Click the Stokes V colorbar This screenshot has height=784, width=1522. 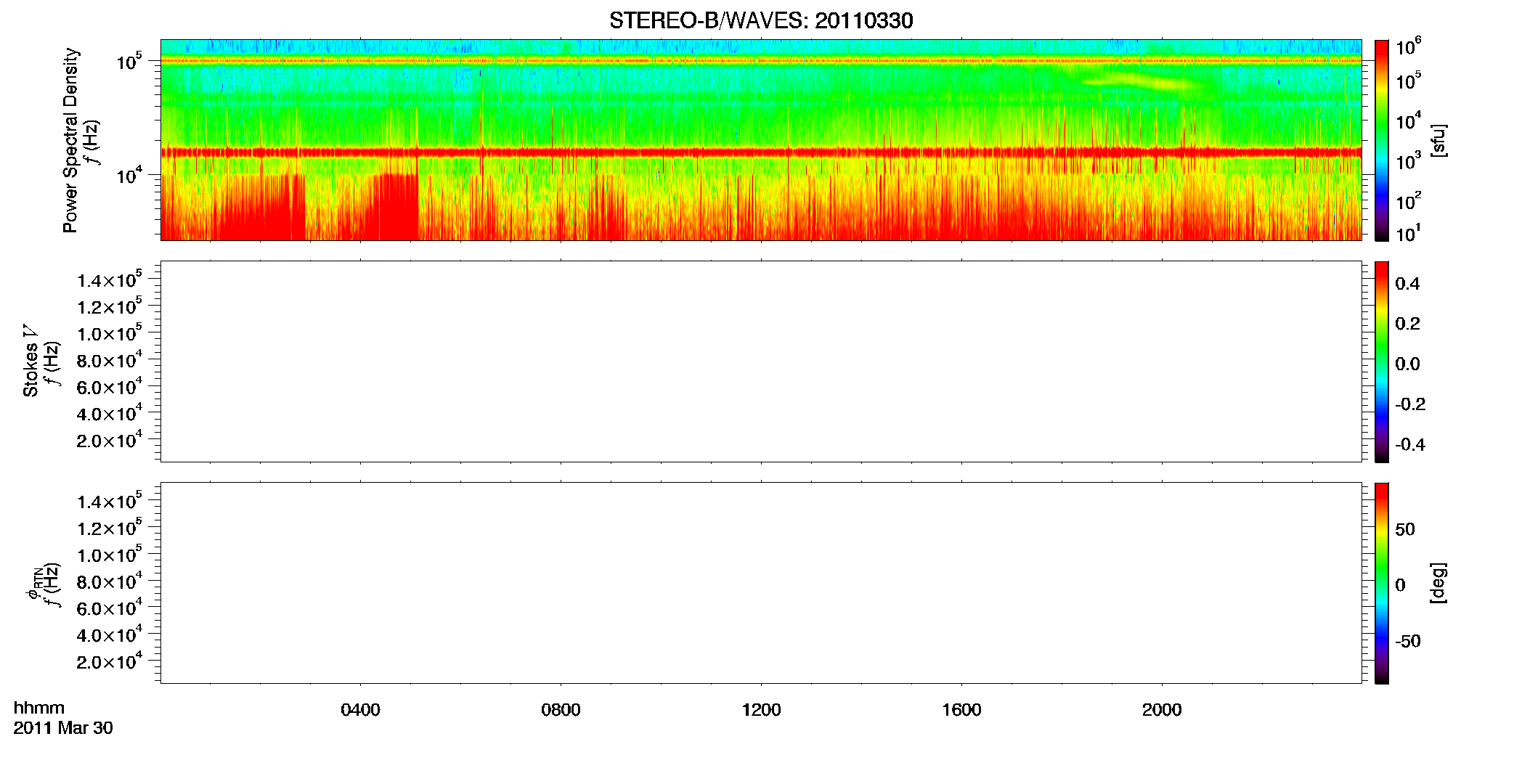[x=1382, y=362]
